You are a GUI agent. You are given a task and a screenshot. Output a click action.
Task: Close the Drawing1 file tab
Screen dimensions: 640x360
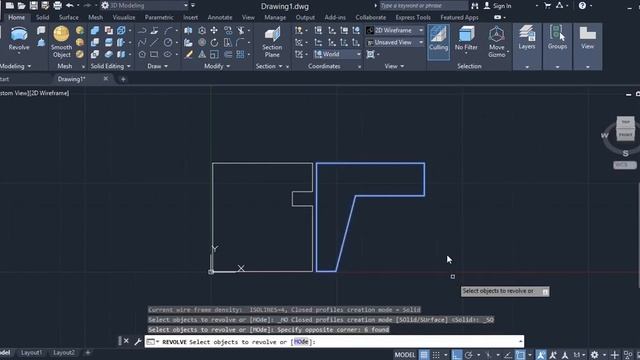coord(106,79)
